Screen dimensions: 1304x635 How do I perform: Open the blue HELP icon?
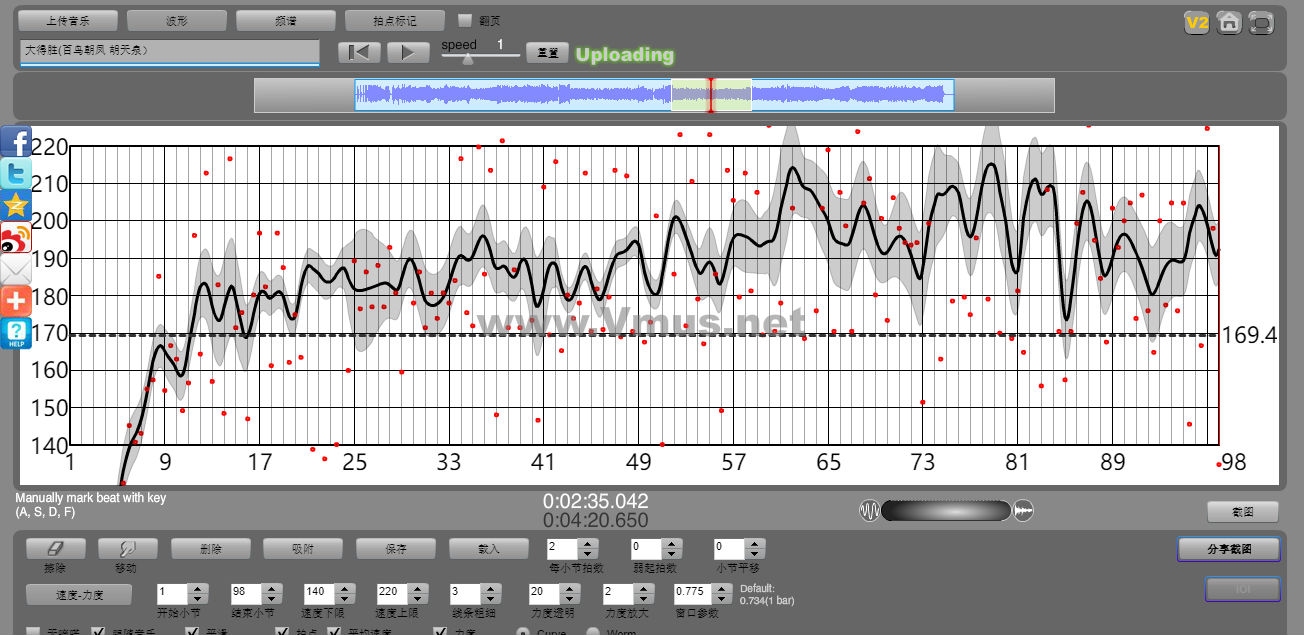pos(16,333)
